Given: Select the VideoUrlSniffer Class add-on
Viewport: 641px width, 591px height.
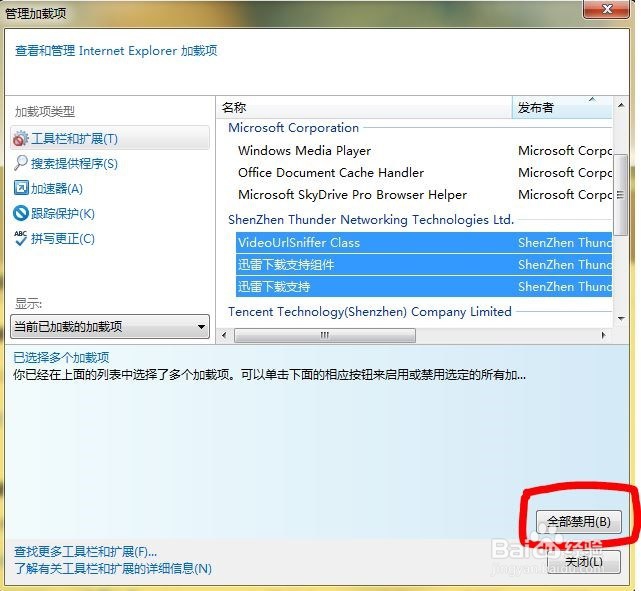Looking at the screenshot, I should [424, 243].
